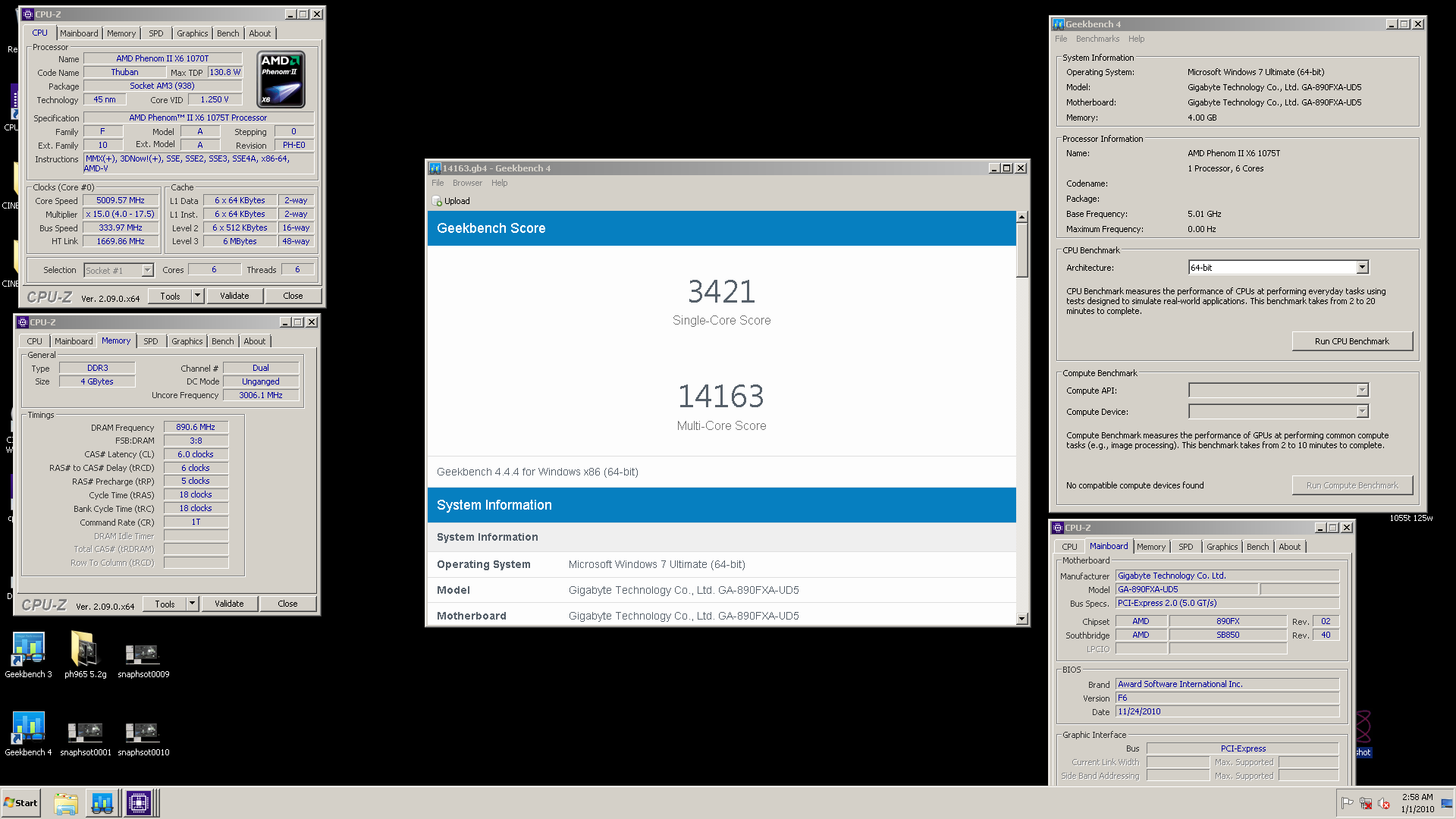Open the Graphics tab in Mainboard CPU-Z window
1456x819 pixels.
[x=1222, y=547]
